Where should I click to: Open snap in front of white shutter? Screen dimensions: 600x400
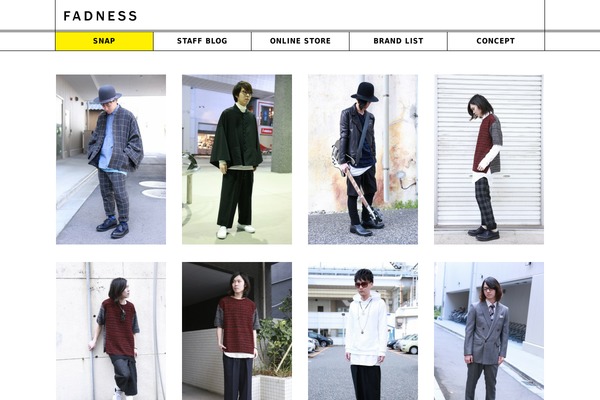489,159
